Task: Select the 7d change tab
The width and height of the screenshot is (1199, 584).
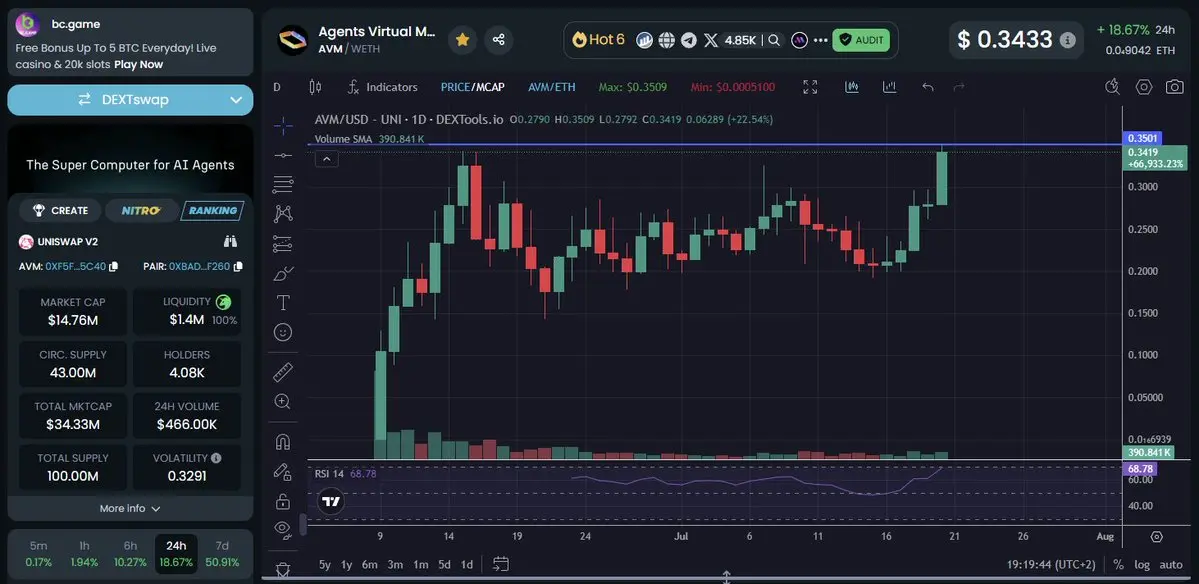Action: click(x=222, y=554)
